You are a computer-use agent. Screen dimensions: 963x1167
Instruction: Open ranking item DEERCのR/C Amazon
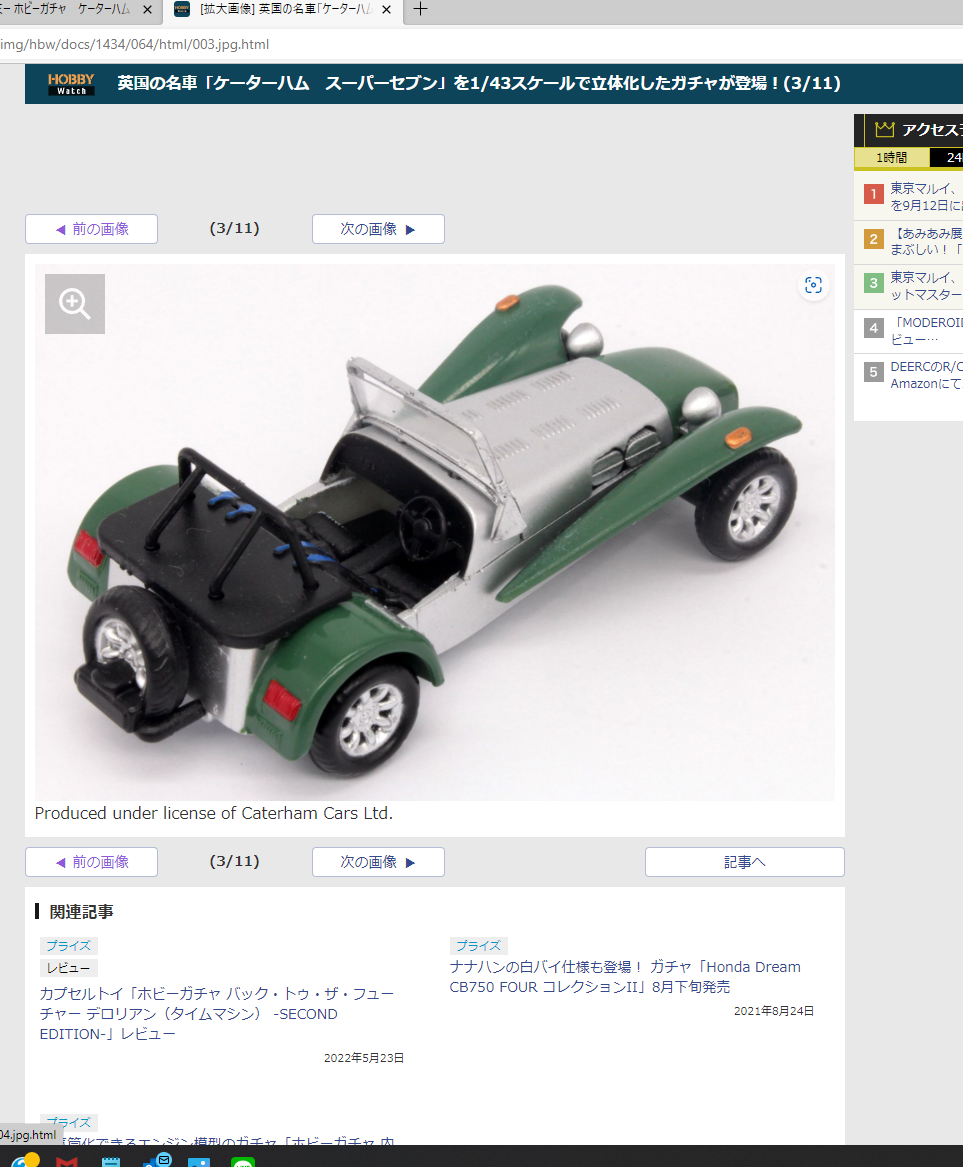pos(927,375)
